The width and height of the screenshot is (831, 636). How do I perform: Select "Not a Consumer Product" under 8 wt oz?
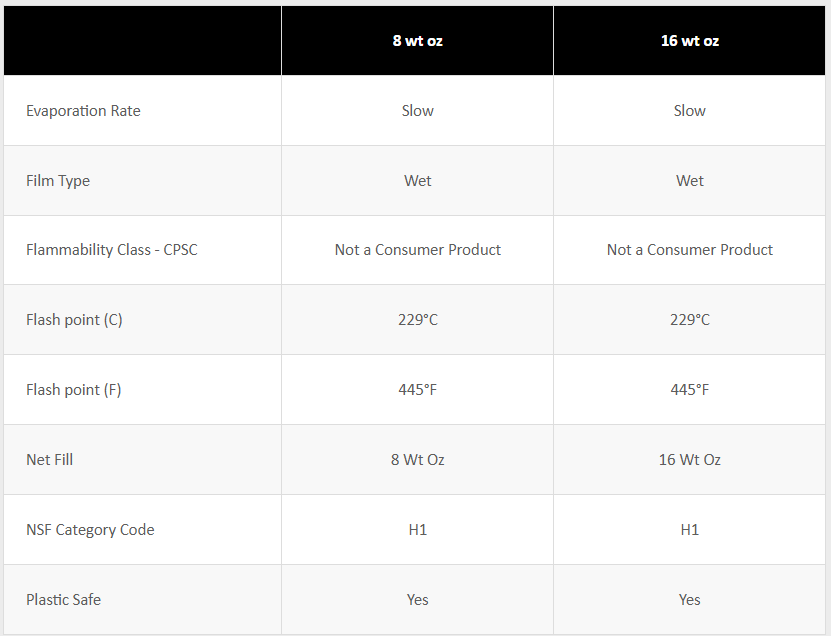[x=417, y=250]
